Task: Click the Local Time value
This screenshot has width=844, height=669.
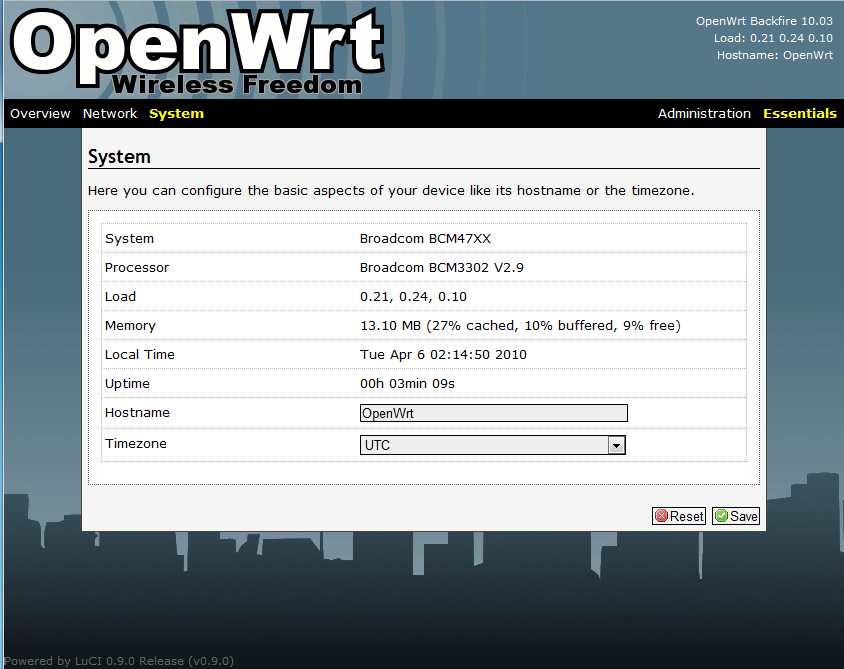Action: pyautogui.click(x=443, y=355)
